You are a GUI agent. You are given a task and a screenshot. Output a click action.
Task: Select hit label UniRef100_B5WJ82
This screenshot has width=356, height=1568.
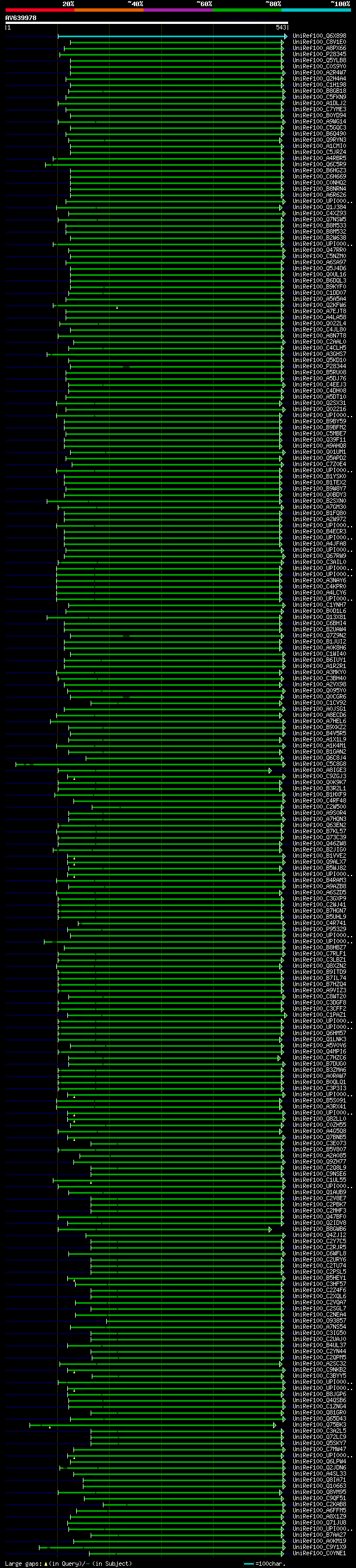319,869
